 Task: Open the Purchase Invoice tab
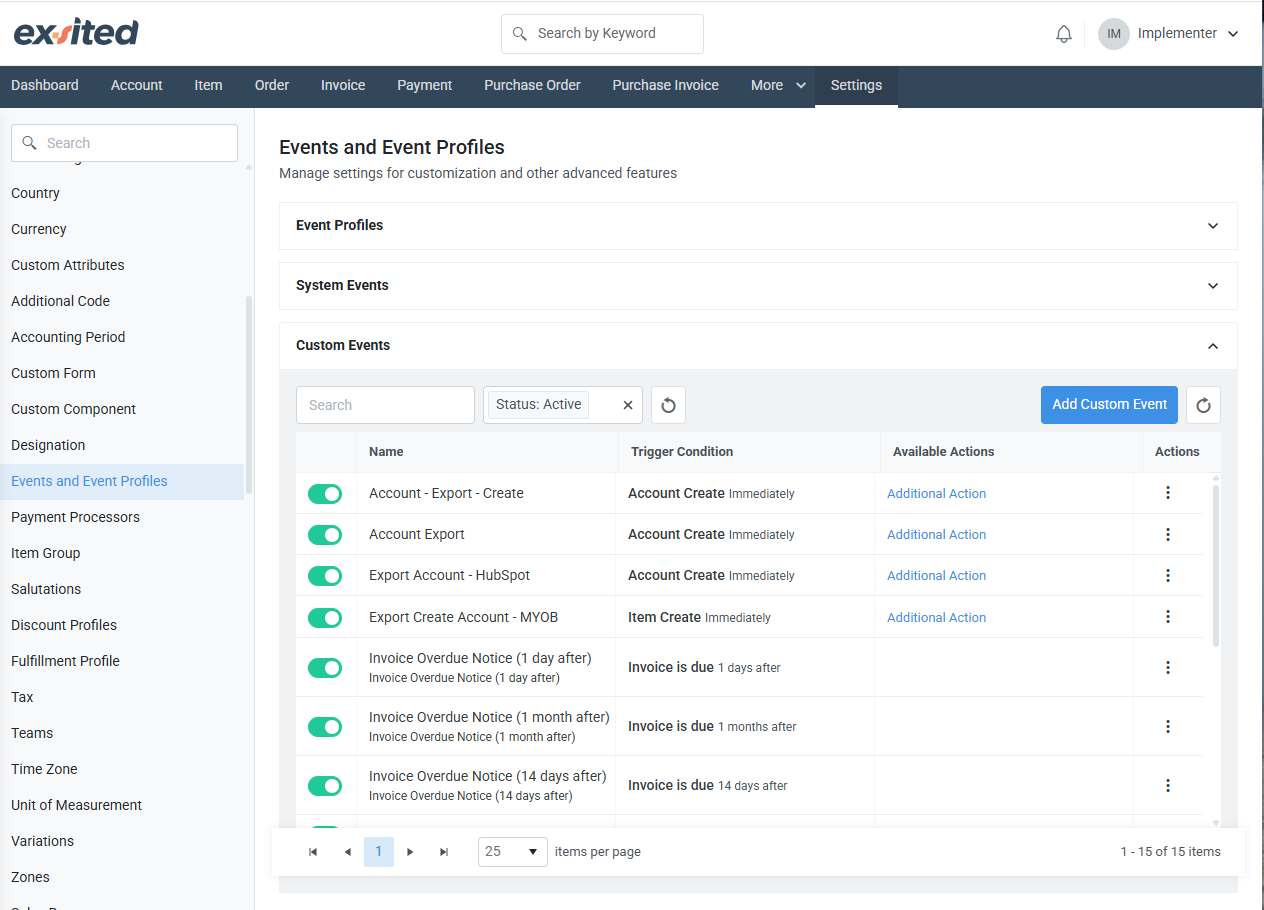[x=666, y=85]
